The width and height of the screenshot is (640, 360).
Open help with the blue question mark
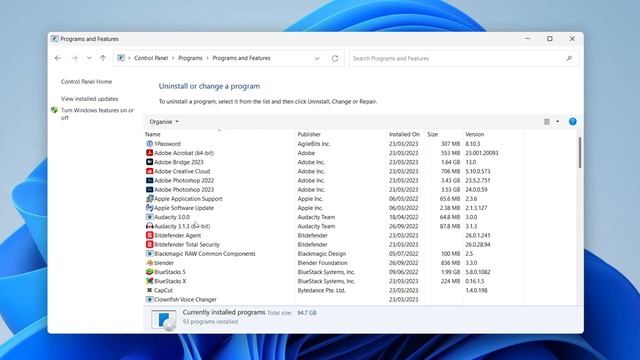[572, 122]
